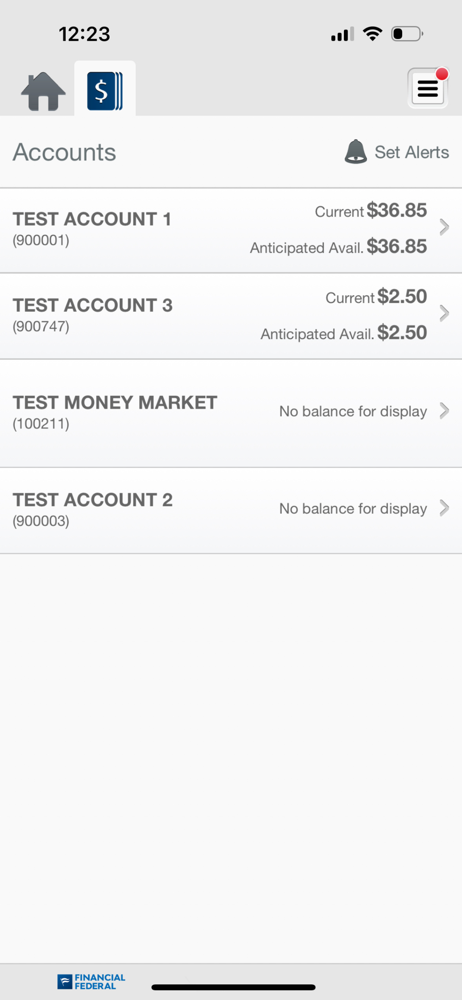The height and width of the screenshot is (1000, 462).
Task: Click the Accounts heading
Action: point(64,152)
